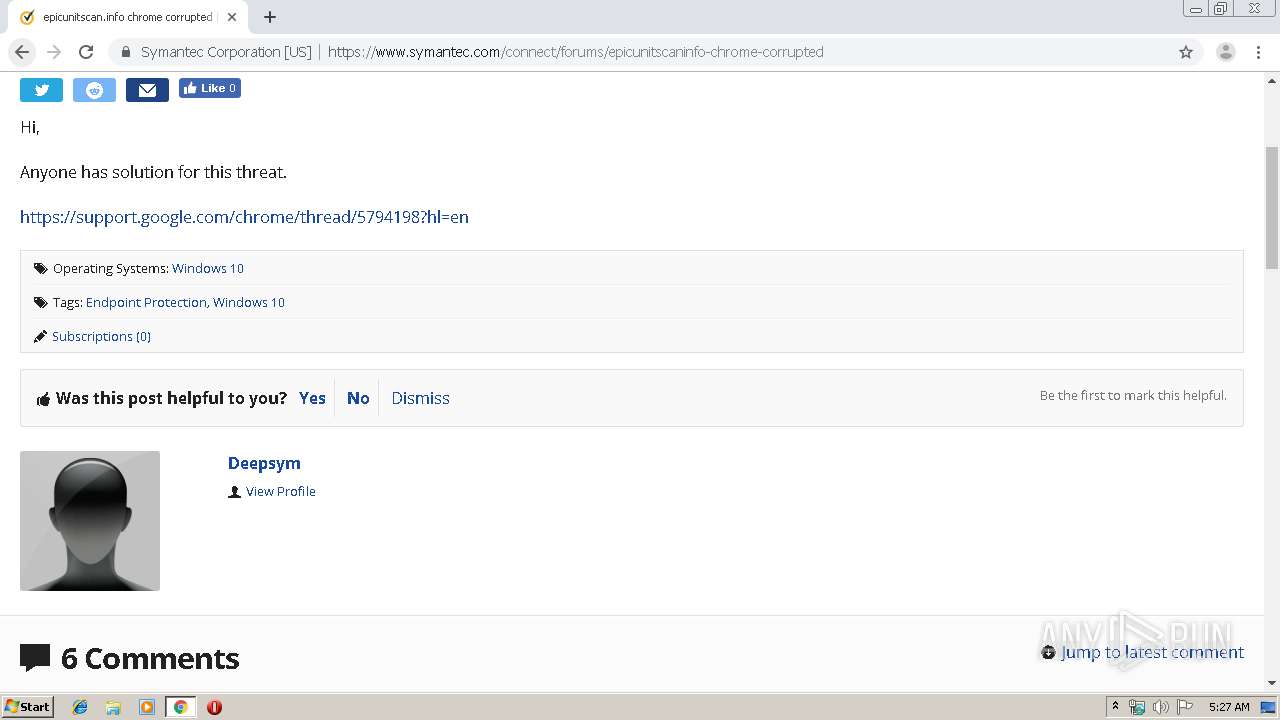Image resolution: width=1280 pixels, height=720 pixels.
Task: Click the 6 Comments heading
Action: (x=150, y=658)
